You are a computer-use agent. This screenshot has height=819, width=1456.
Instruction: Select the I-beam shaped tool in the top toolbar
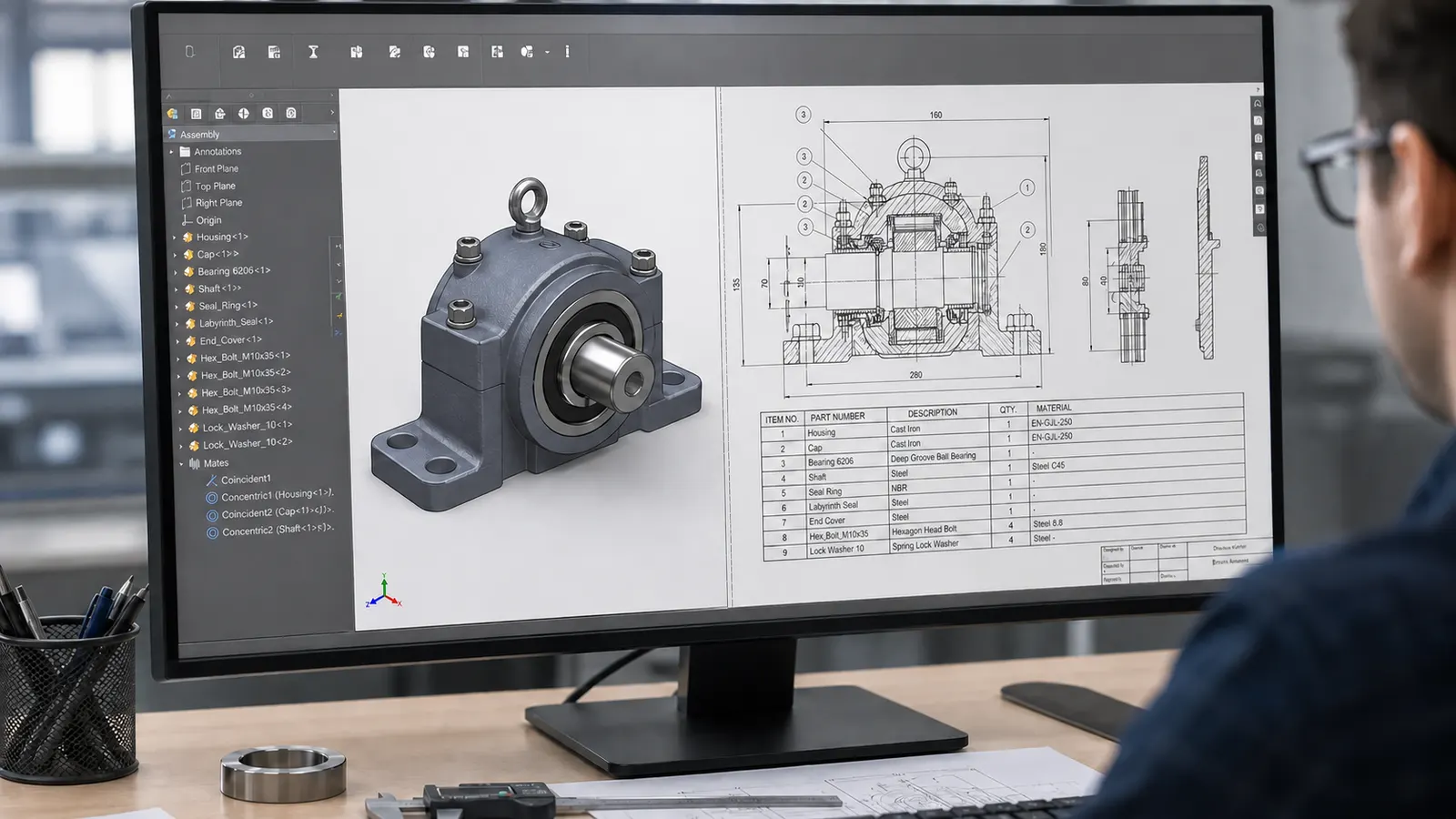(x=313, y=52)
